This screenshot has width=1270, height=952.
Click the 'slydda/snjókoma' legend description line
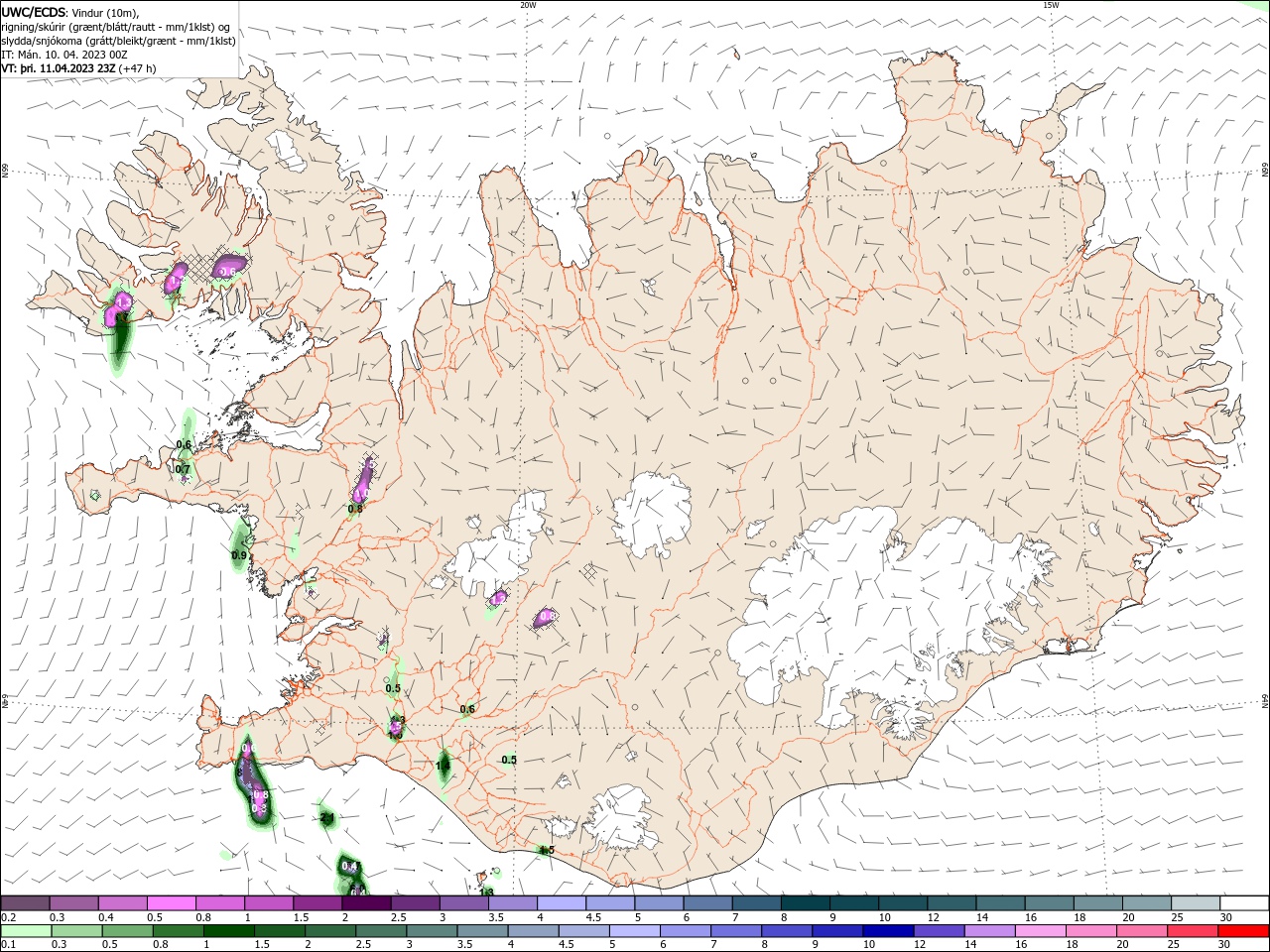118,41
